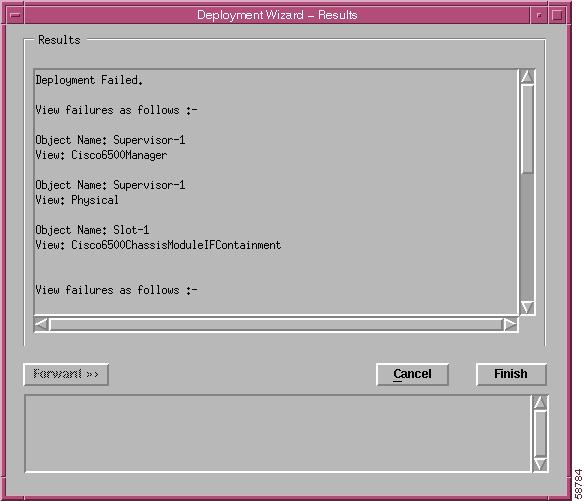This screenshot has height=501, width=584.
Task: Click the results vertical scrollbar thumb
Action: click(527, 129)
